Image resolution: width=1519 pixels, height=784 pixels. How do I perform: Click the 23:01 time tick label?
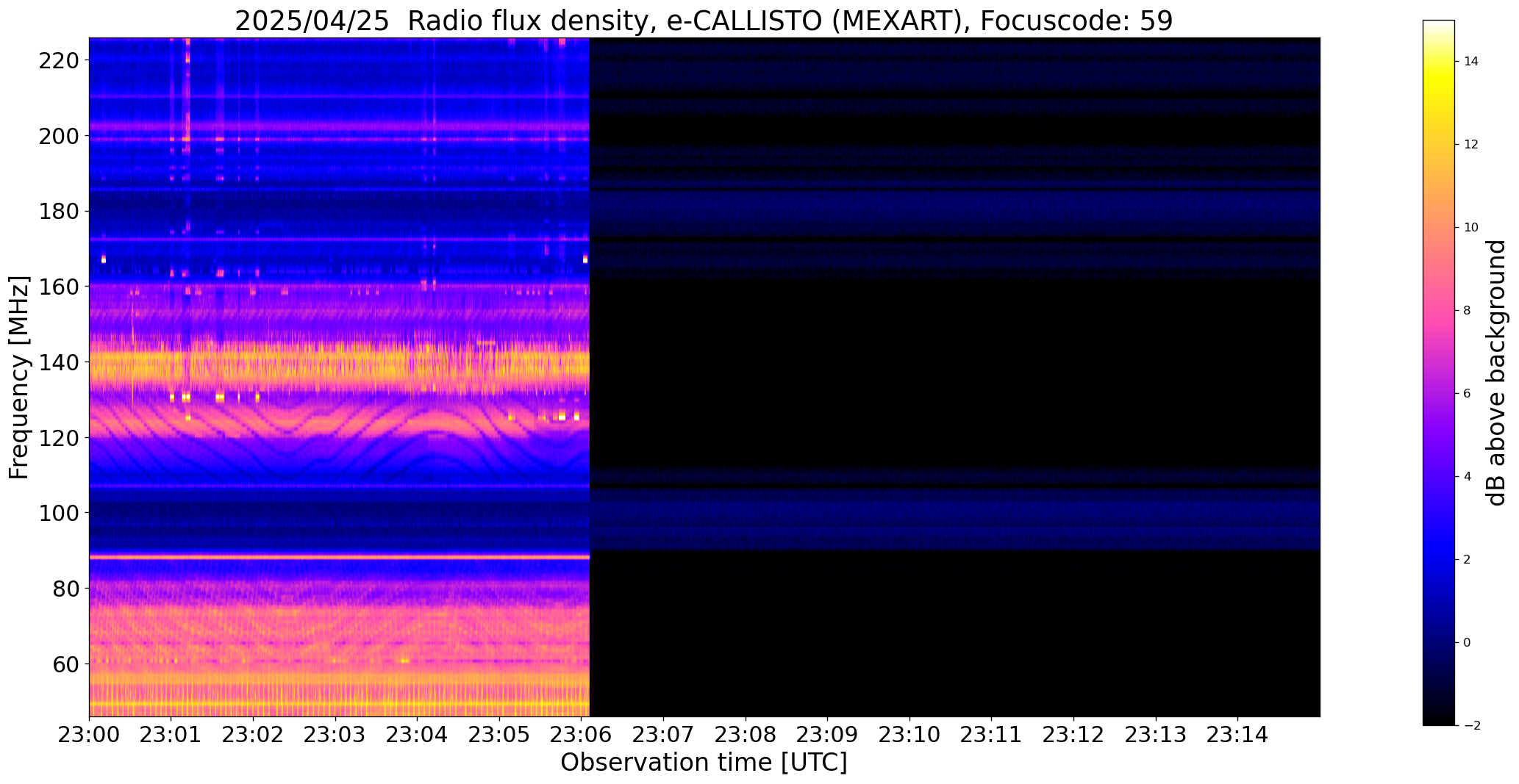point(171,735)
